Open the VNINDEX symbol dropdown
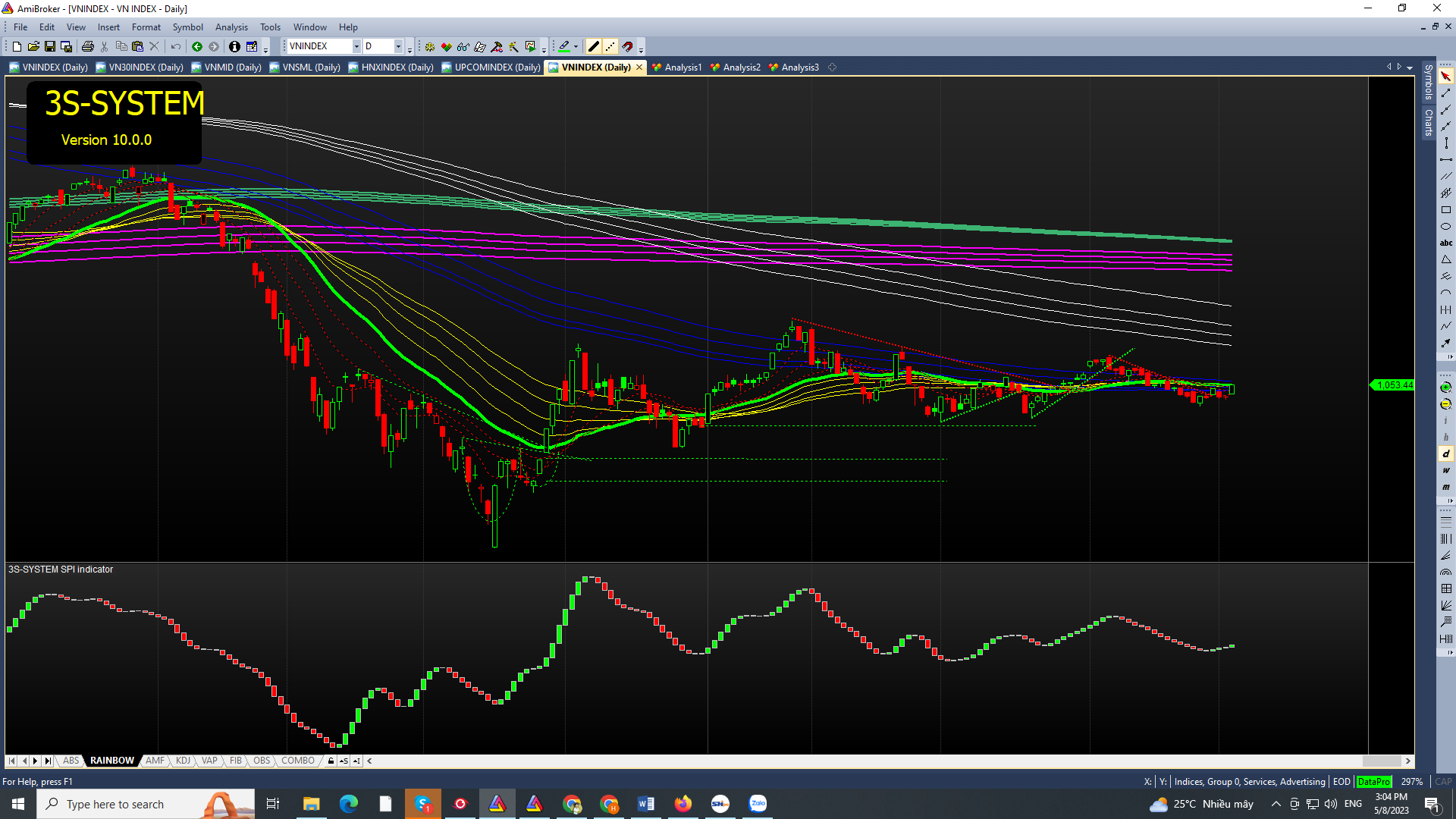 (x=356, y=47)
